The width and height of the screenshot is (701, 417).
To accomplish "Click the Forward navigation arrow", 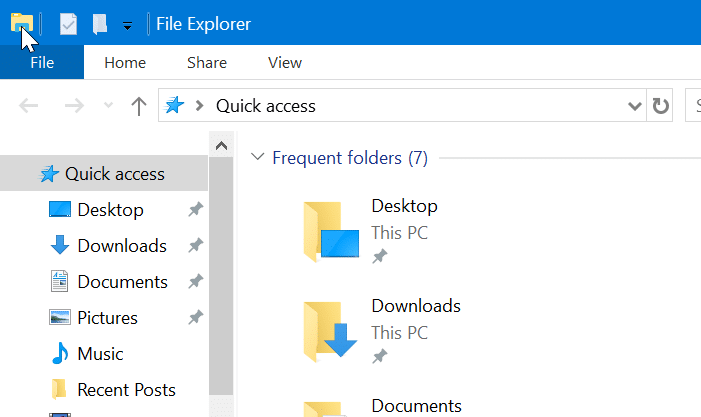I will click(x=74, y=106).
